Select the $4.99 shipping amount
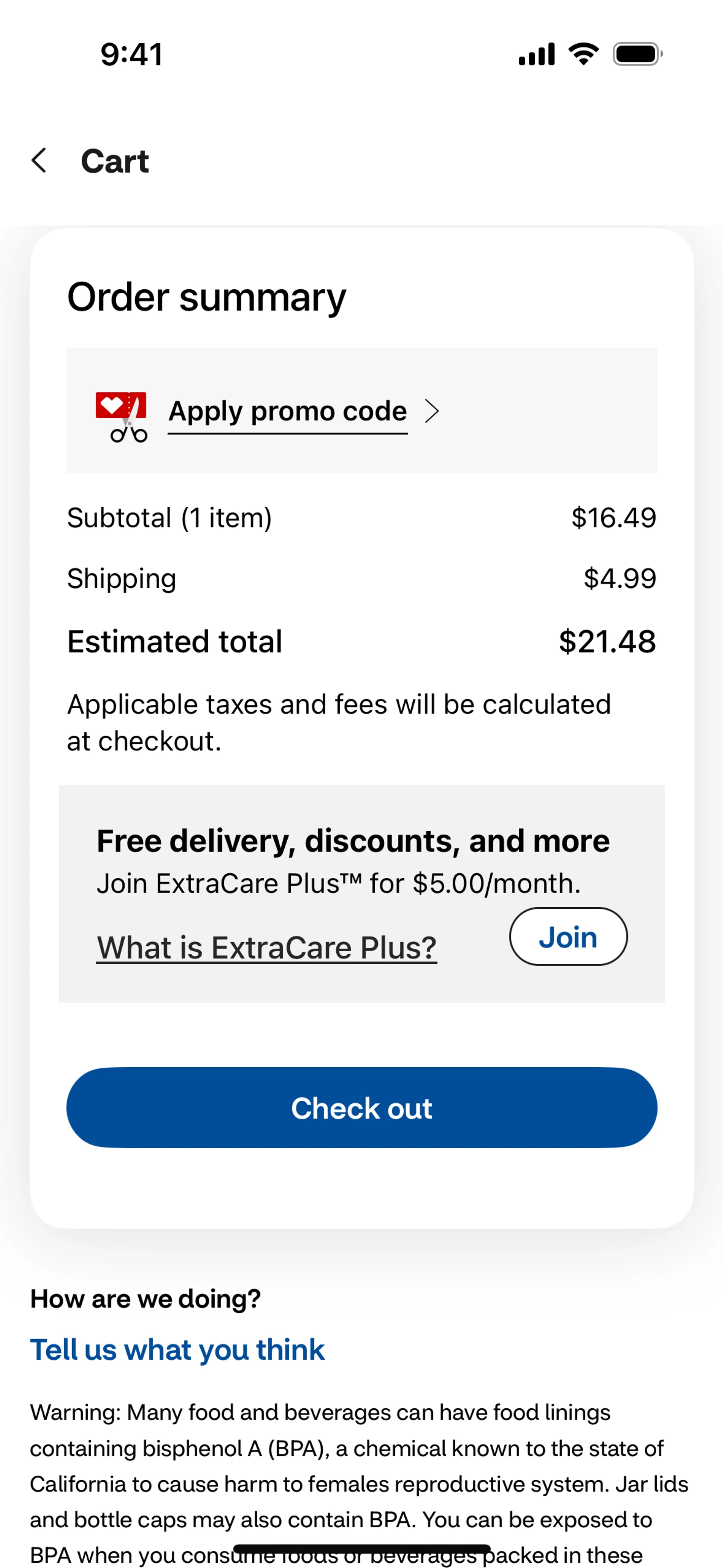 (619, 578)
